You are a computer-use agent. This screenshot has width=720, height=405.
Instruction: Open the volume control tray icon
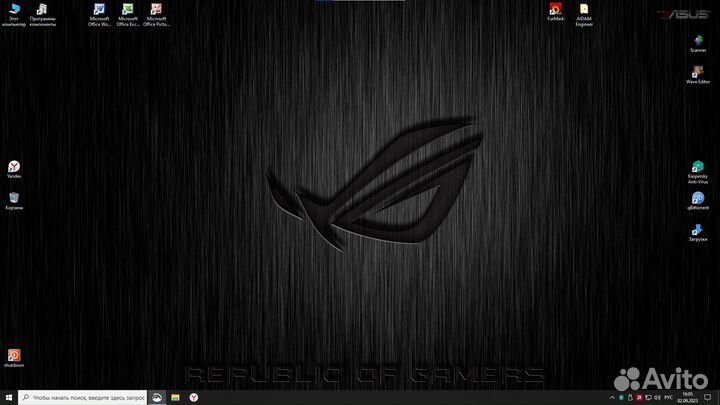point(657,398)
